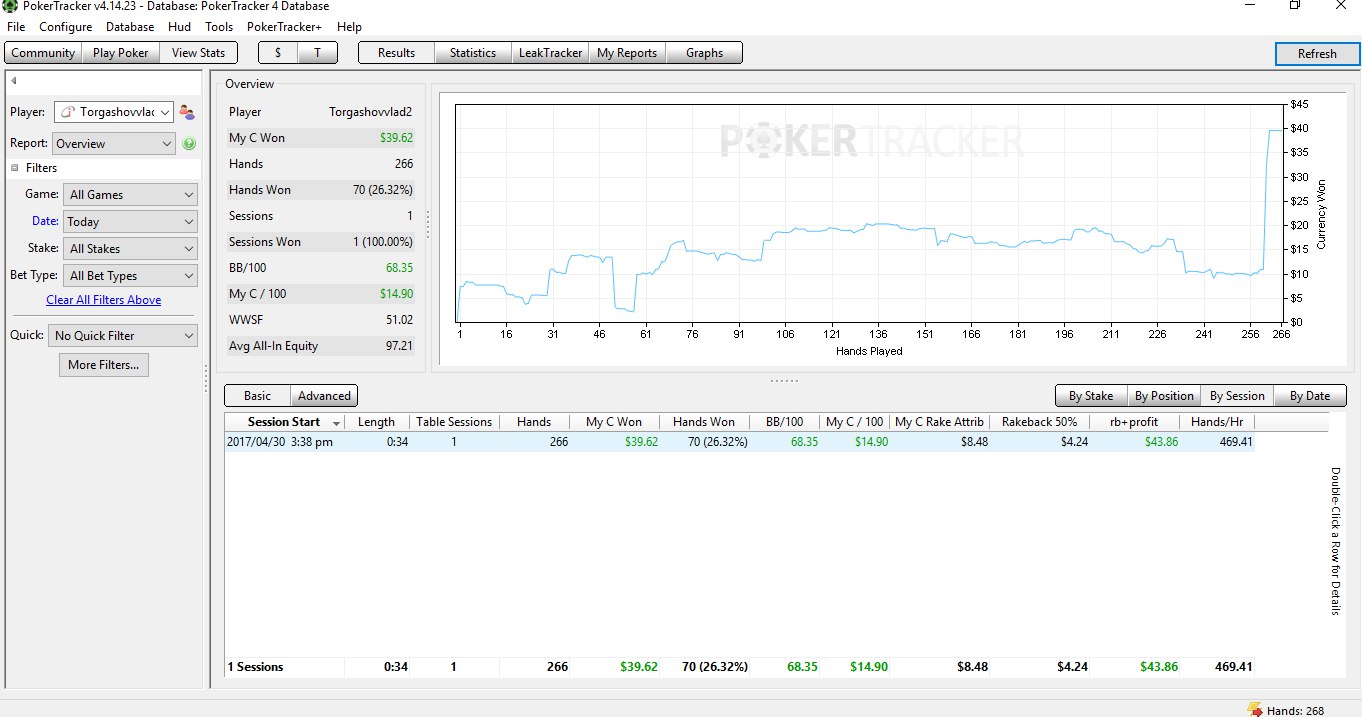Click the 'Torgashovvlad2' name in the Overview panel

click(x=371, y=112)
